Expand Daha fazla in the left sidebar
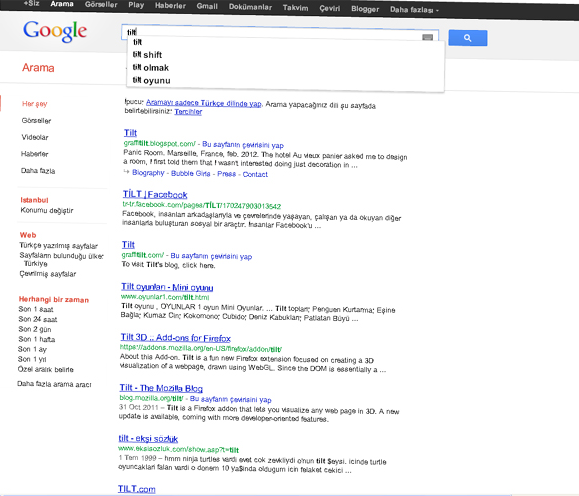This screenshot has width=579, height=496. [x=38, y=171]
